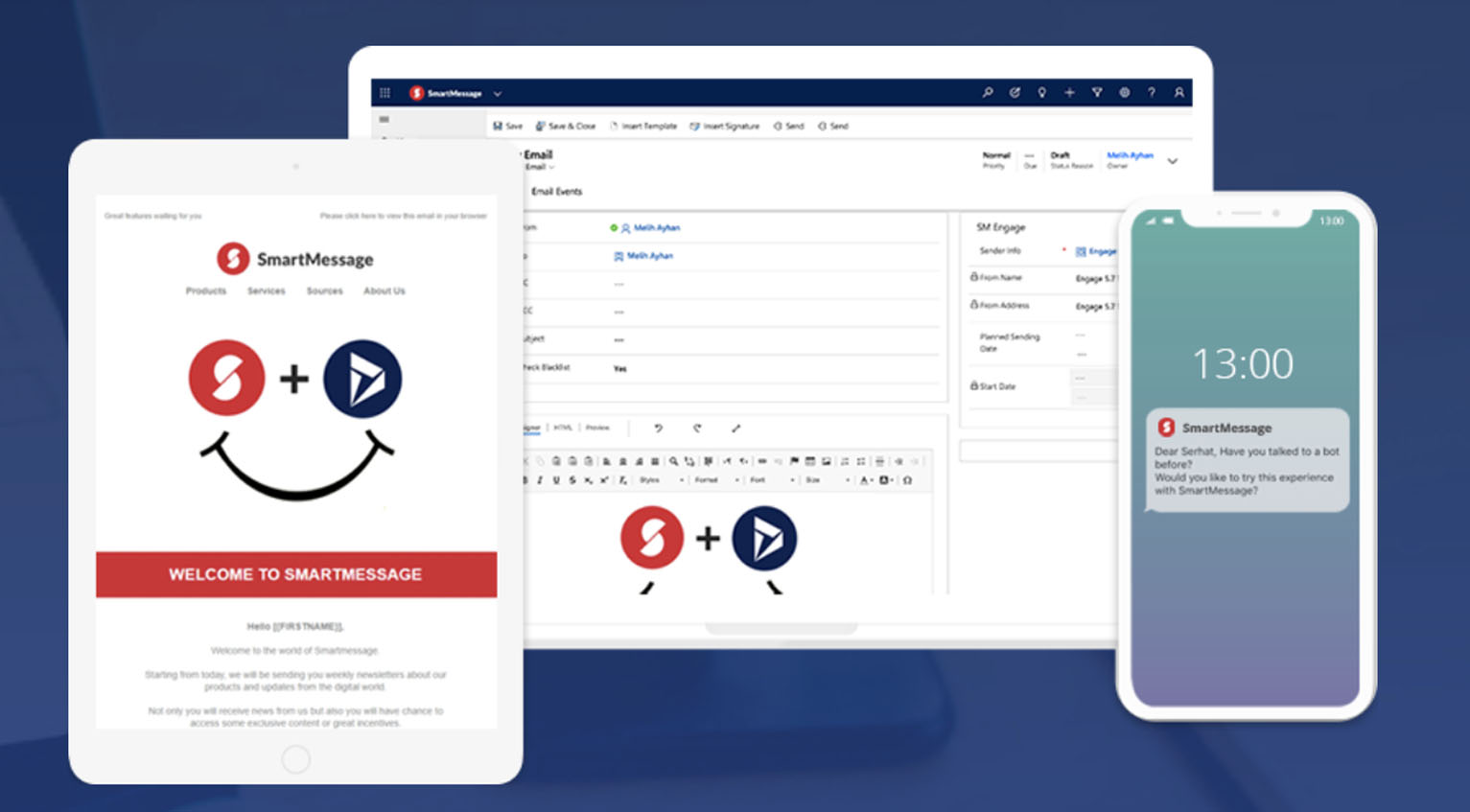Toggle the hamburger site map menu

tap(385, 120)
